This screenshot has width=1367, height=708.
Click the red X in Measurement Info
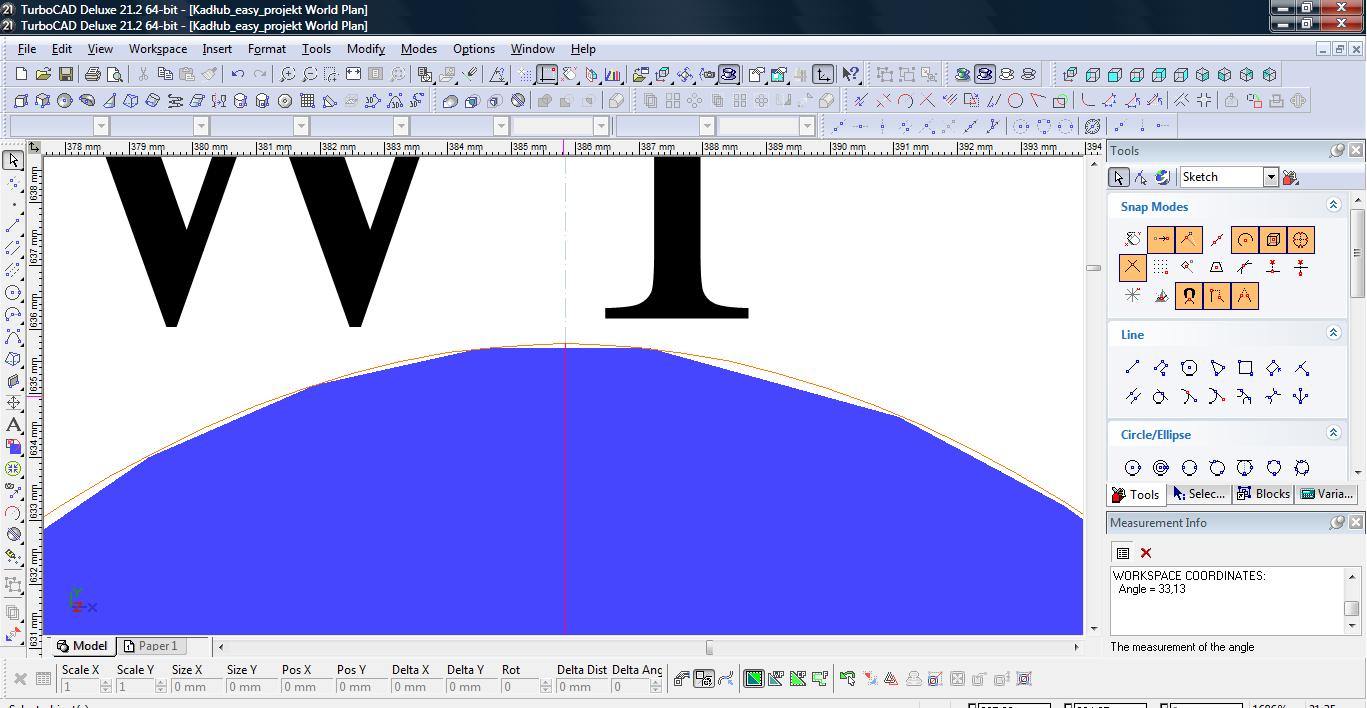(1146, 553)
